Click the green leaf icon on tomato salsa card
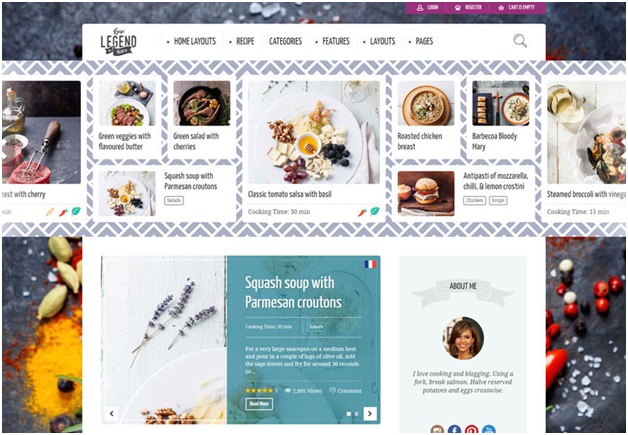Viewport: 628px width, 435px height. coord(374,211)
